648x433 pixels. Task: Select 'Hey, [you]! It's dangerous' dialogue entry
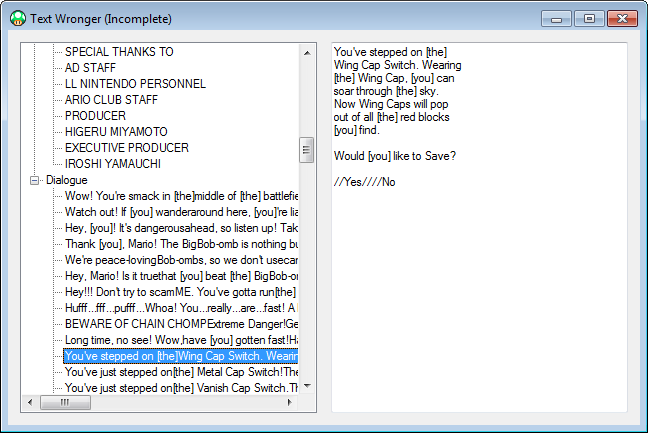coord(181,228)
